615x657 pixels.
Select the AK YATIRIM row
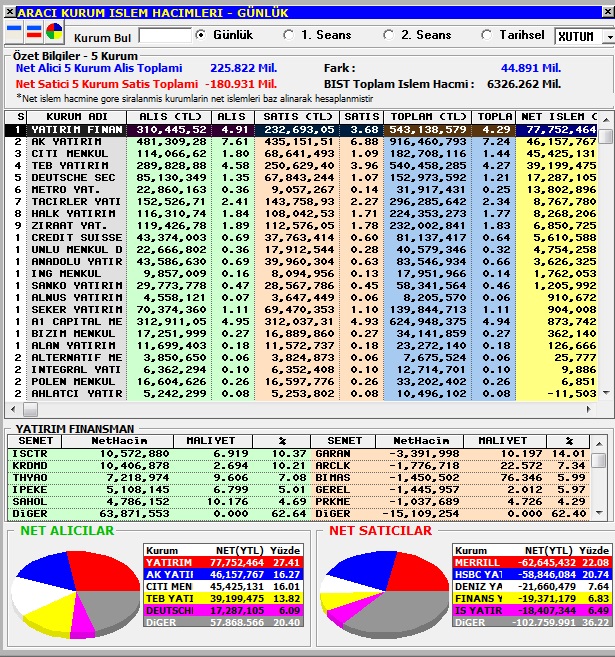point(302,142)
